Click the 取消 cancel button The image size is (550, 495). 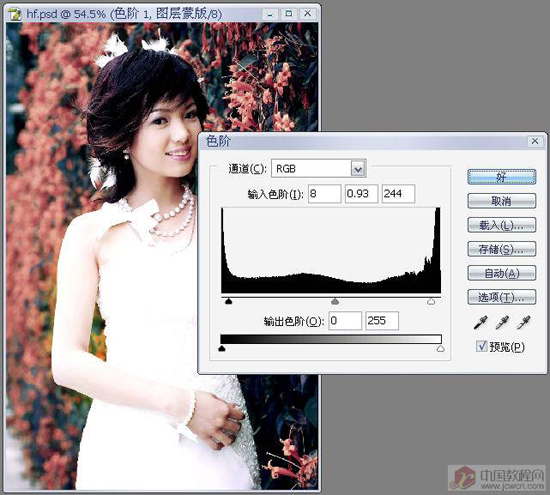tap(502, 201)
